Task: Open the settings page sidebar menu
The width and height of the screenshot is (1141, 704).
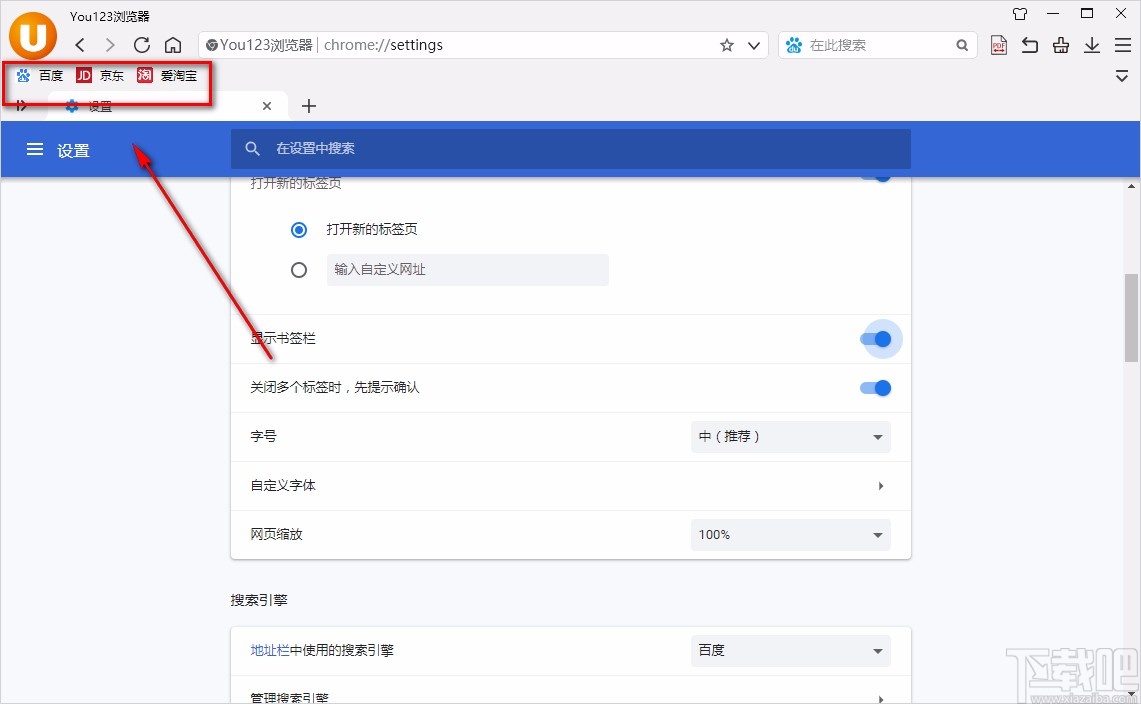Action: (x=35, y=149)
